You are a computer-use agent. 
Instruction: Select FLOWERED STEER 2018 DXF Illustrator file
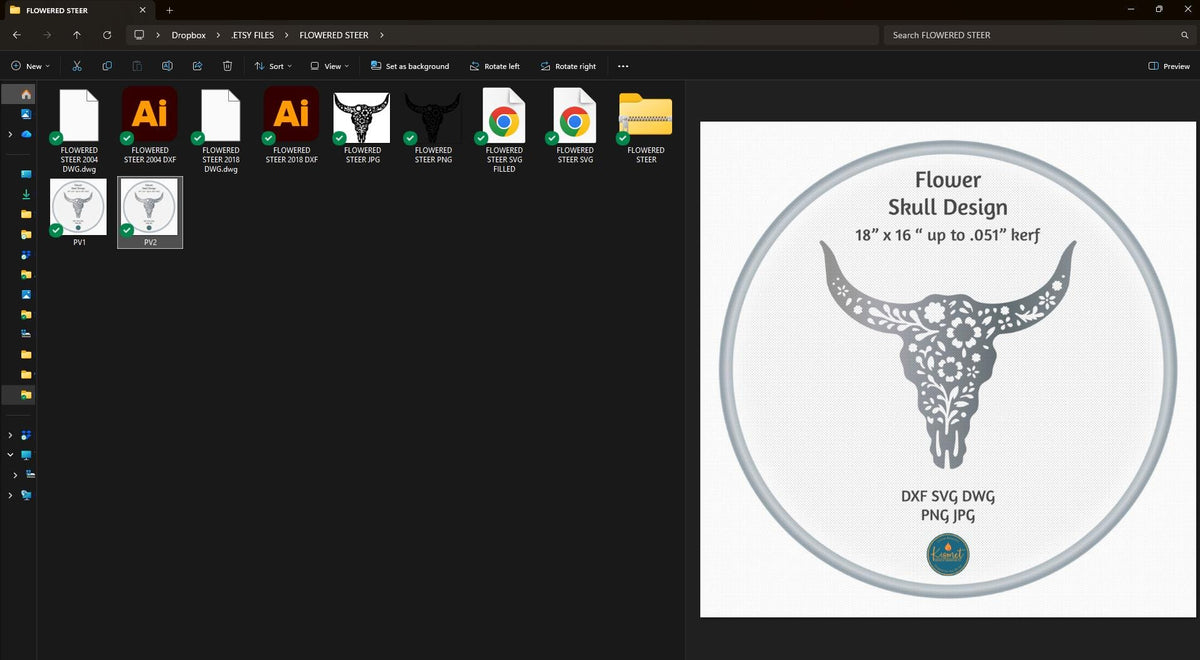click(x=291, y=127)
